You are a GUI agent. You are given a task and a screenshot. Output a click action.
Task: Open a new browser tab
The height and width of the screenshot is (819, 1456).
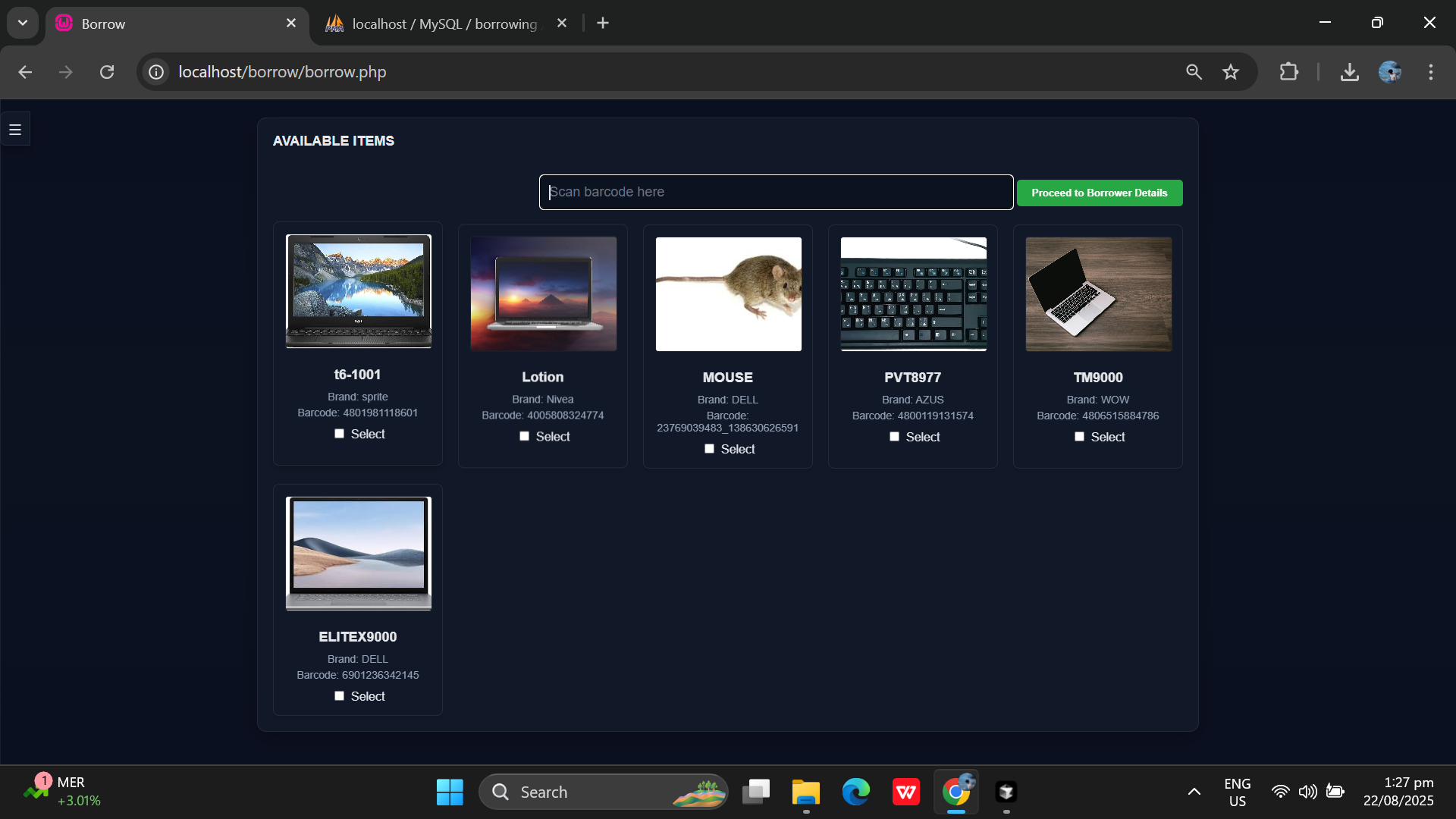pyautogui.click(x=602, y=23)
